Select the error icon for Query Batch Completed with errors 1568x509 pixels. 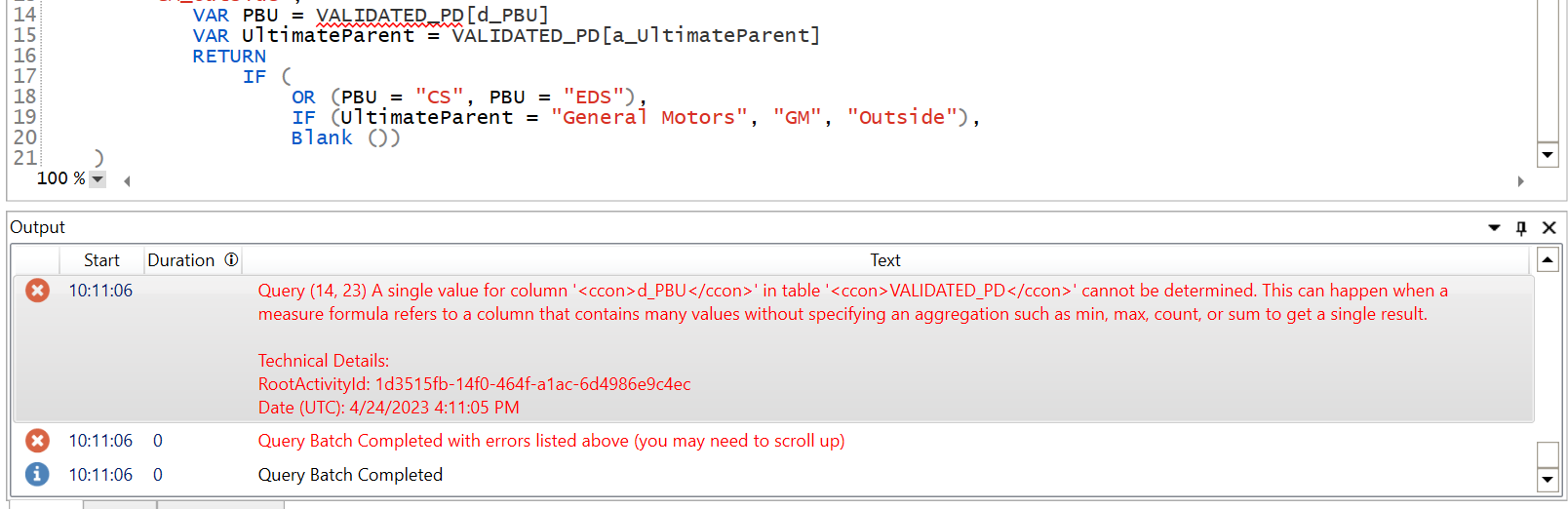click(37, 441)
